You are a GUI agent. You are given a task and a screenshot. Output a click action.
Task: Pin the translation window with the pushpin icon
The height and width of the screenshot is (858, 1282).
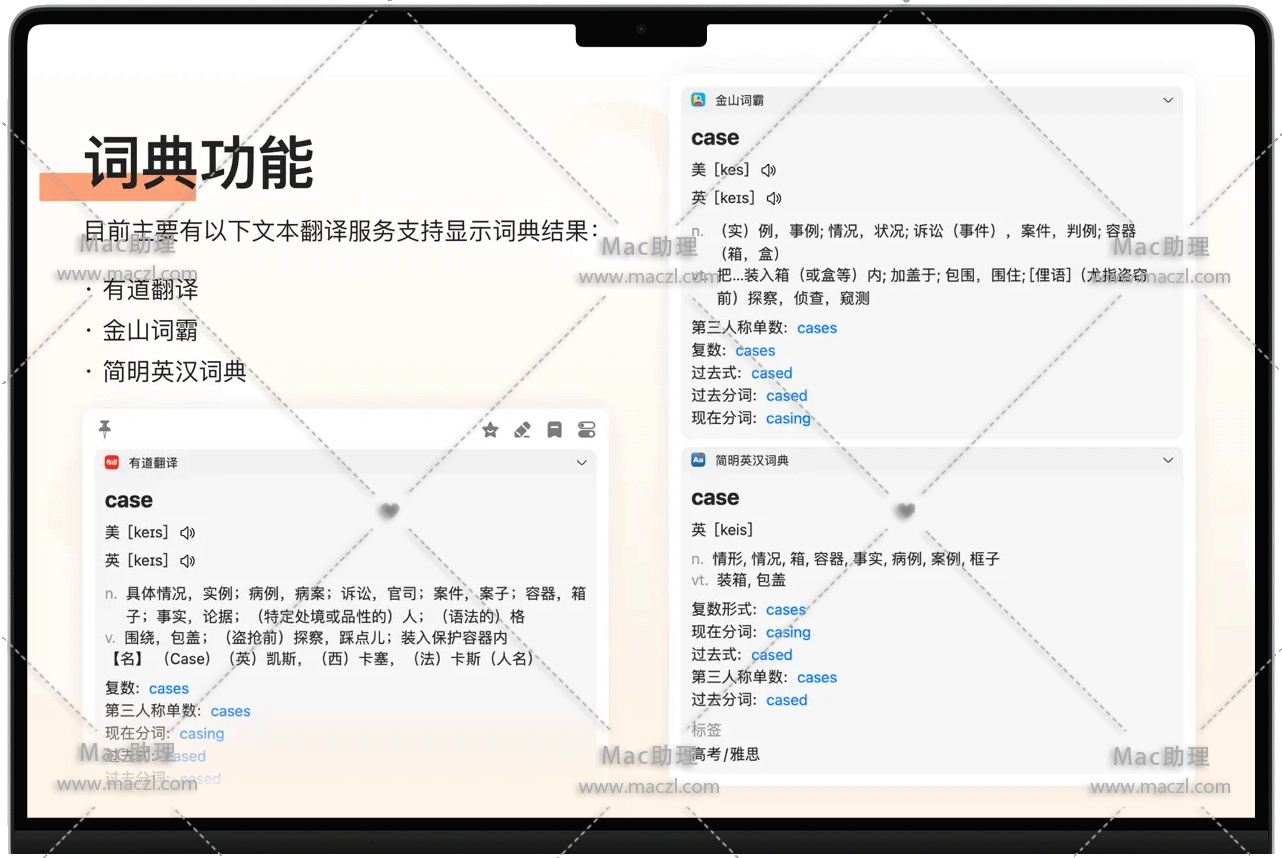click(104, 429)
